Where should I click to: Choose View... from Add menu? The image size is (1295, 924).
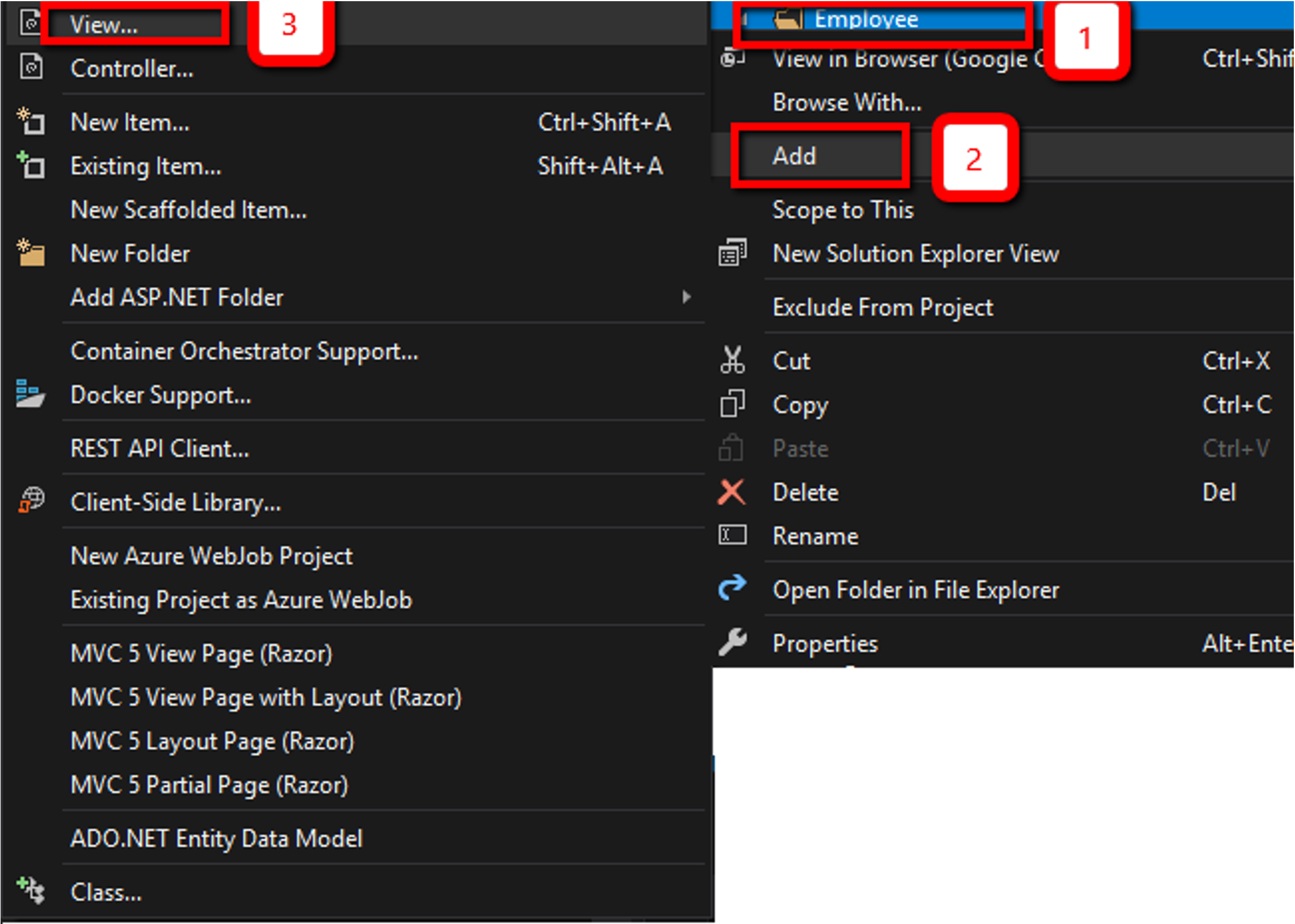click(x=104, y=25)
